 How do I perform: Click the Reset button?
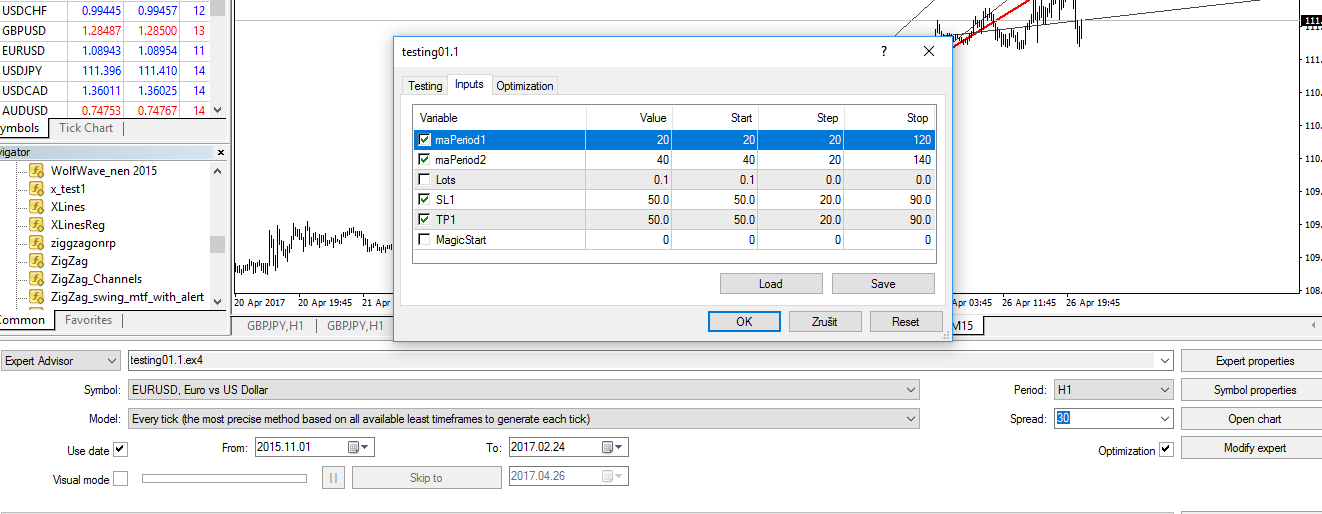click(x=906, y=322)
